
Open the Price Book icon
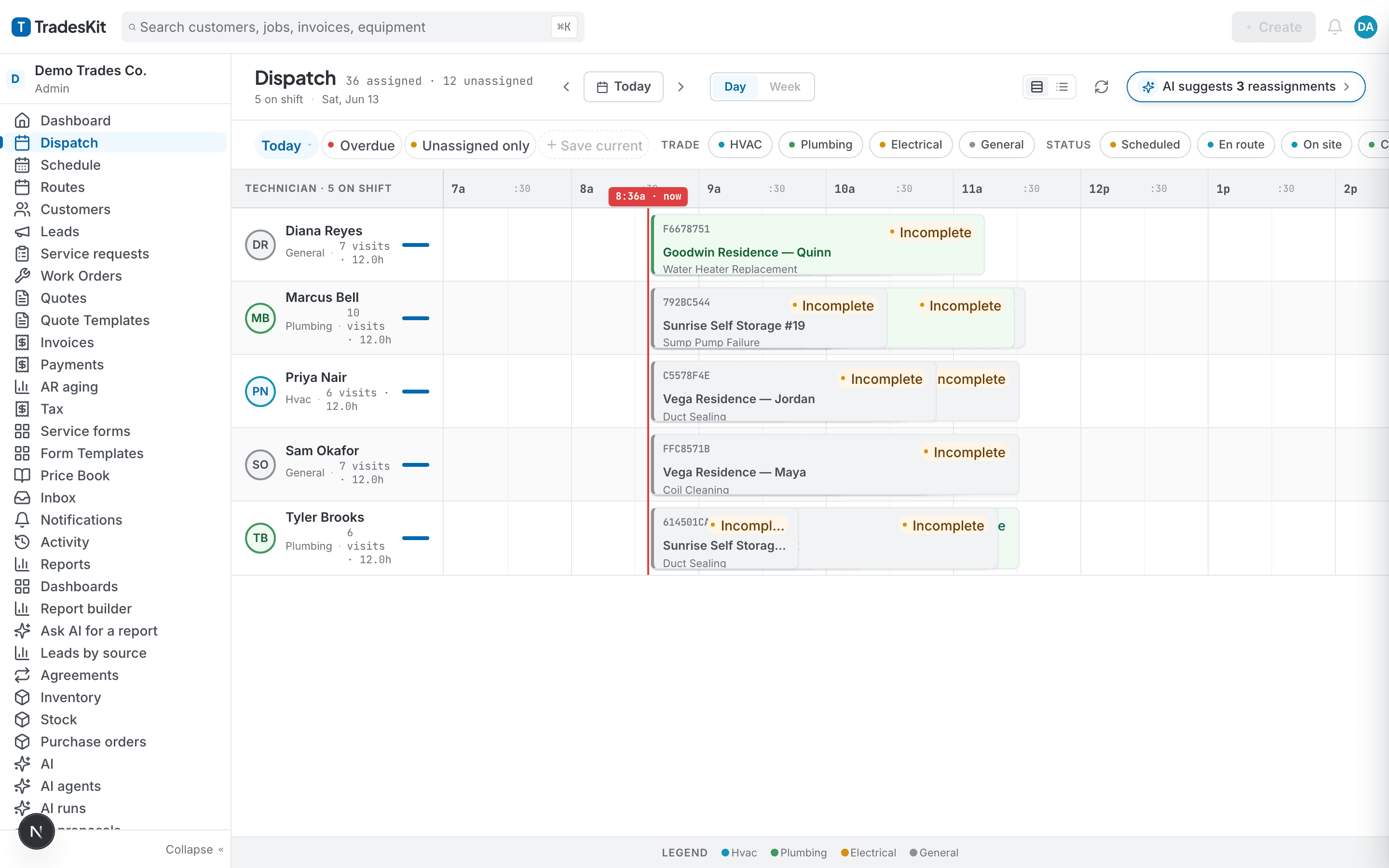click(22, 476)
